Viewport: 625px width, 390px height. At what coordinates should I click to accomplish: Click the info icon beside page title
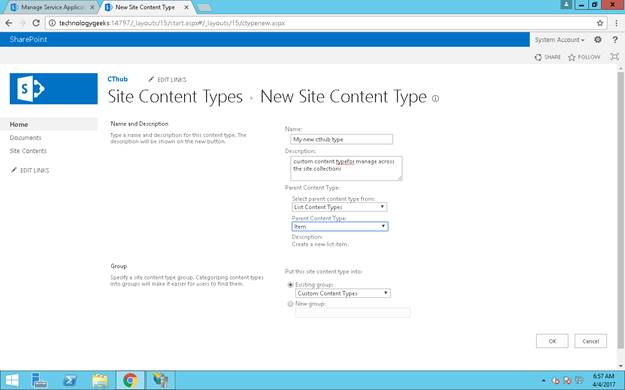tap(436, 98)
